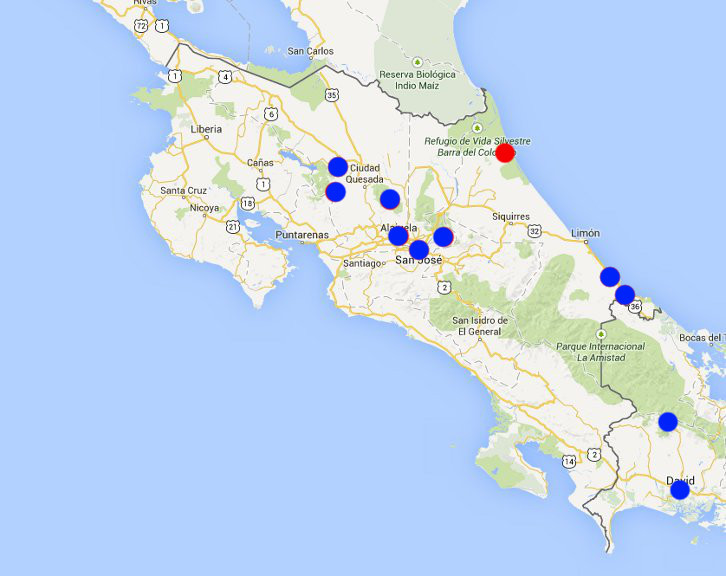Image resolution: width=726 pixels, height=576 pixels.
Task: Select the San Isidro de El General label
Action: 479,325
